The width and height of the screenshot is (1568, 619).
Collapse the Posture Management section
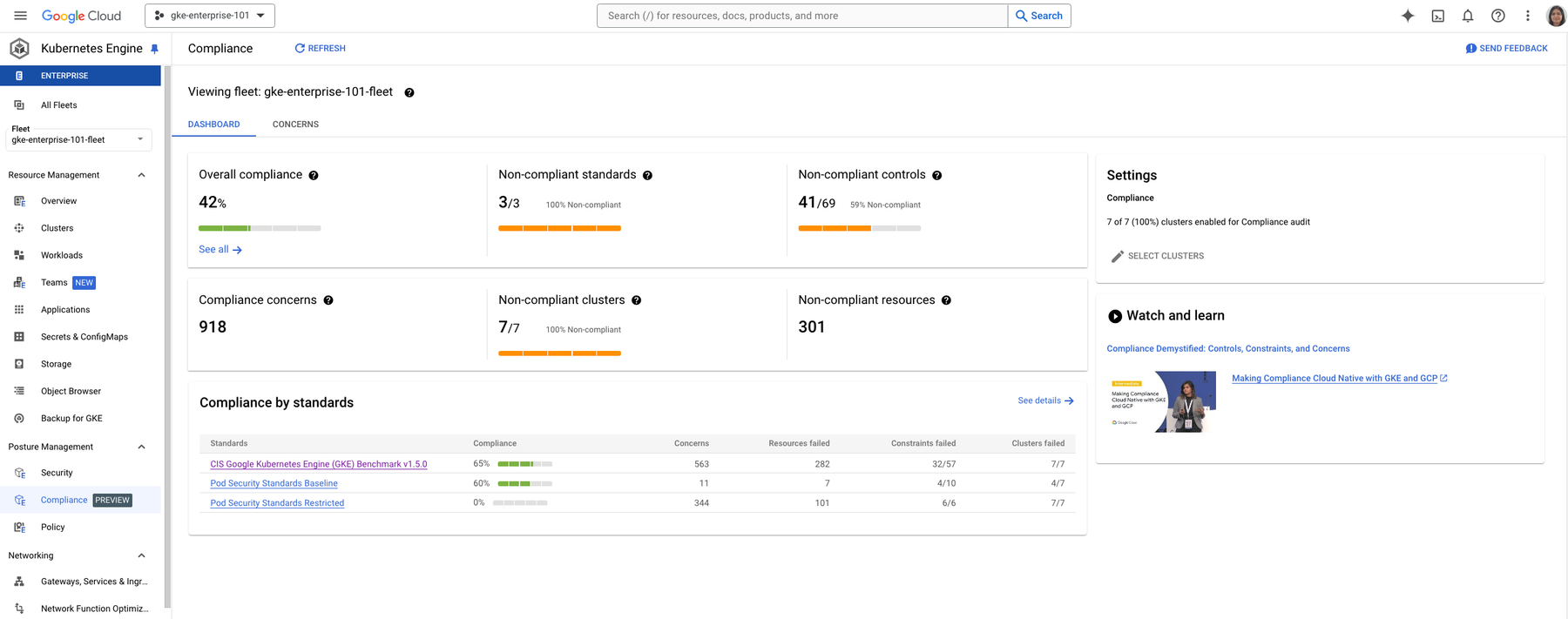click(x=141, y=447)
